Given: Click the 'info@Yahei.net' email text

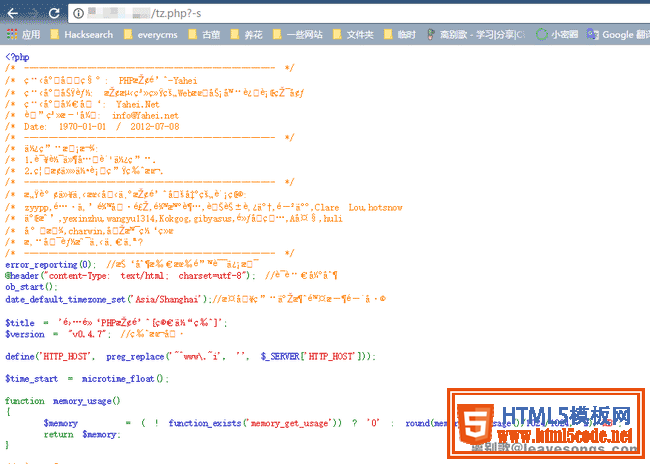Looking at the screenshot, I should click(x=146, y=116).
